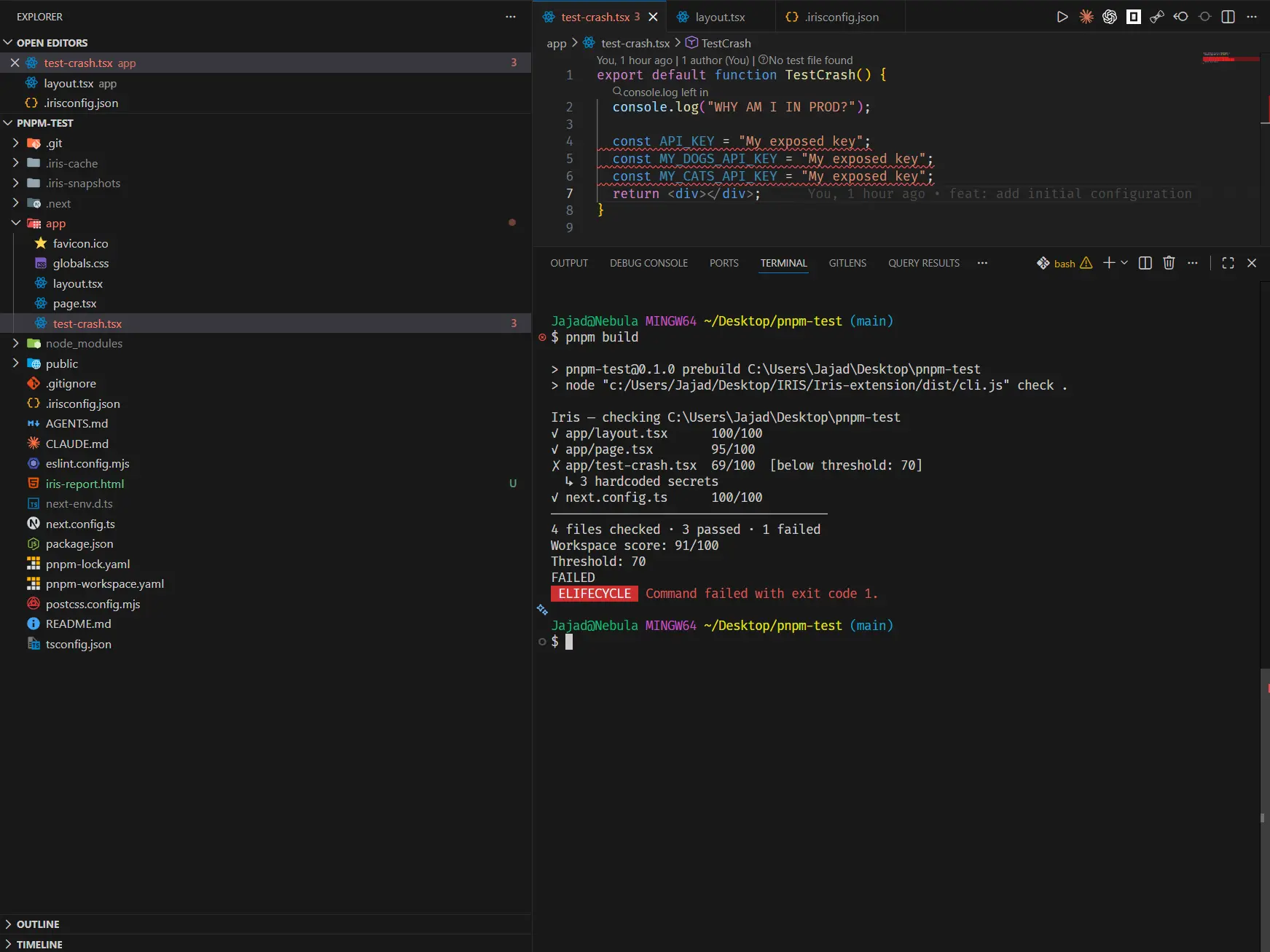Open editor More Actions ellipsis menu
This screenshot has width=1270, height=952.
(x=1252, y=17)
